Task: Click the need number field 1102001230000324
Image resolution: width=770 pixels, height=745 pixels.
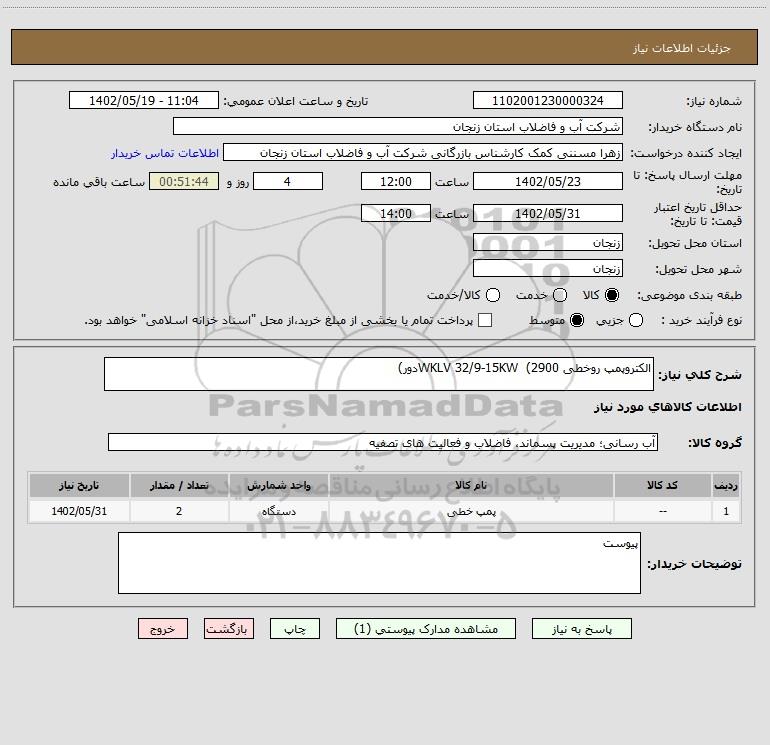Action: pos(548,101)
